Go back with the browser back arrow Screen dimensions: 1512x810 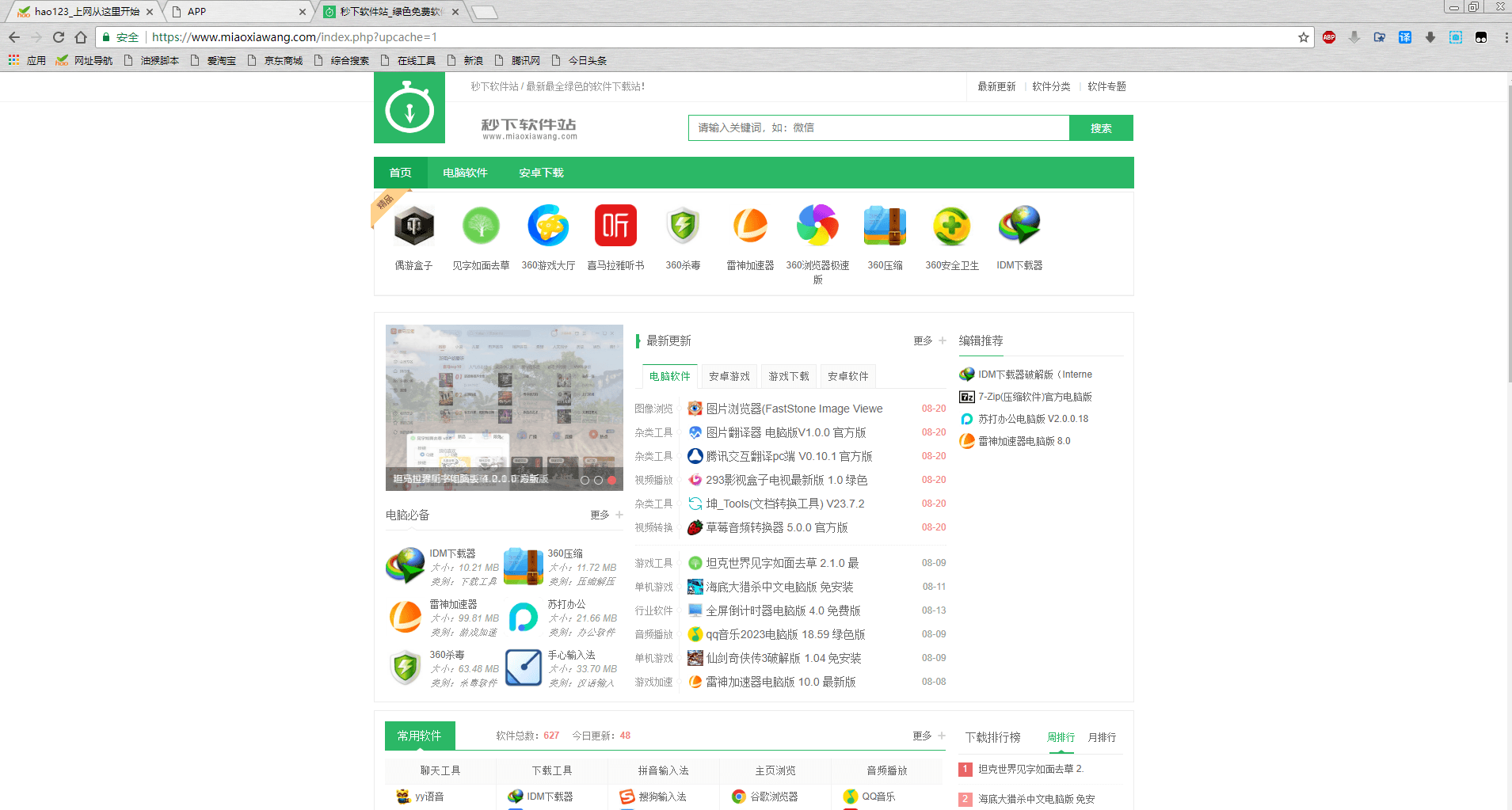pyautogui.click(x=14, y=37)
